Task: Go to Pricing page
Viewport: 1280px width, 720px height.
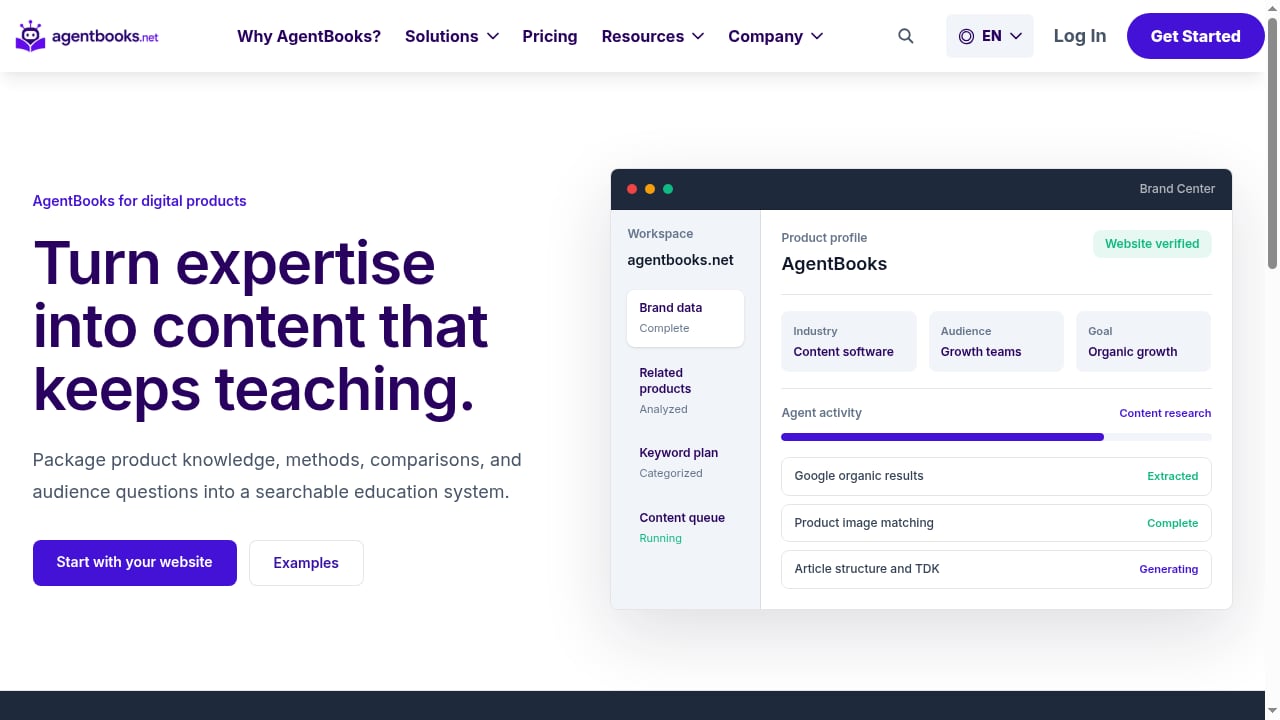Action: click(550, 36)
